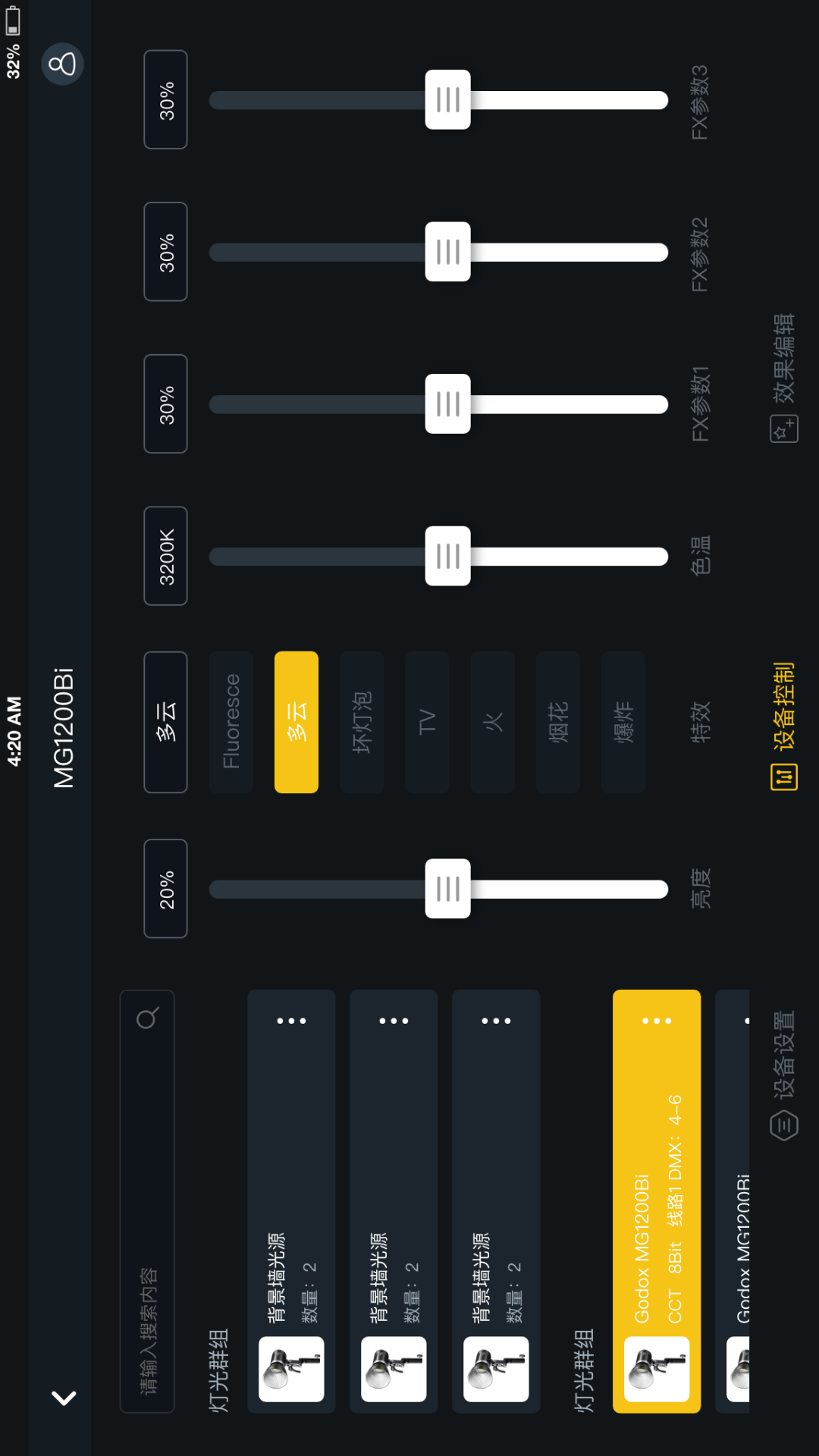Tap the back arrow chevron

coord(64,1397)
